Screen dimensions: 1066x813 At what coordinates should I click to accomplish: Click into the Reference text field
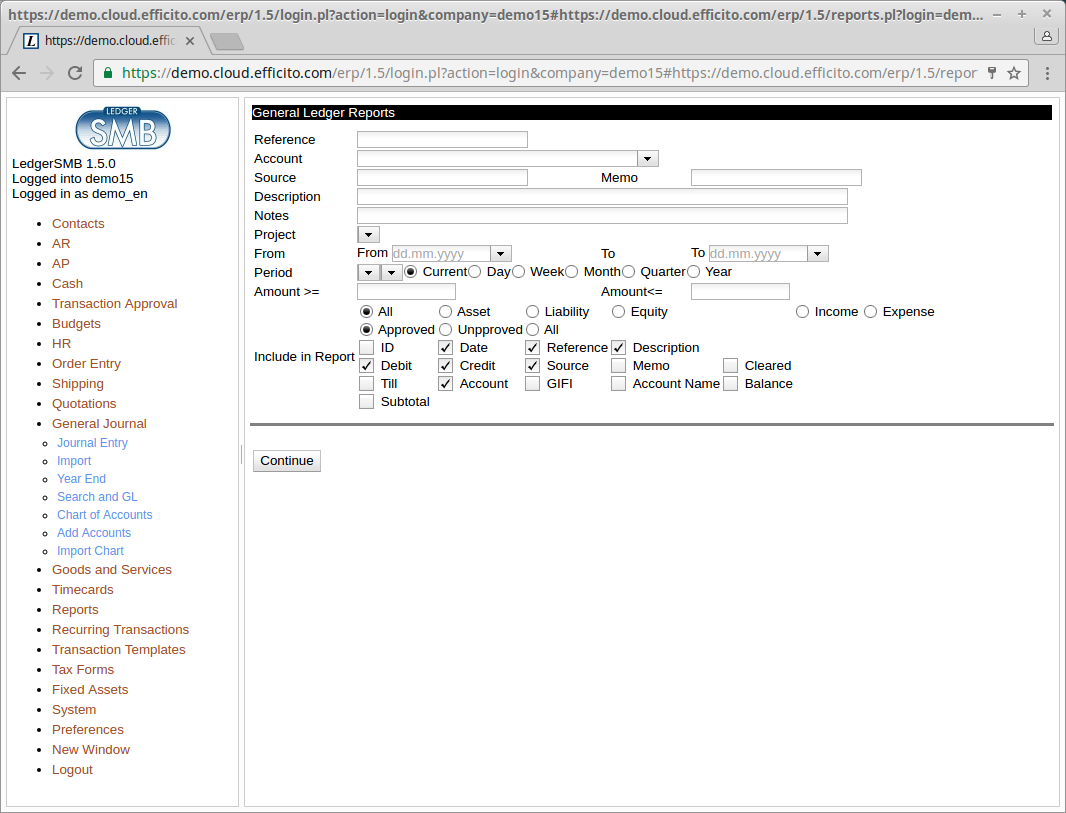[x=442, y=140]
